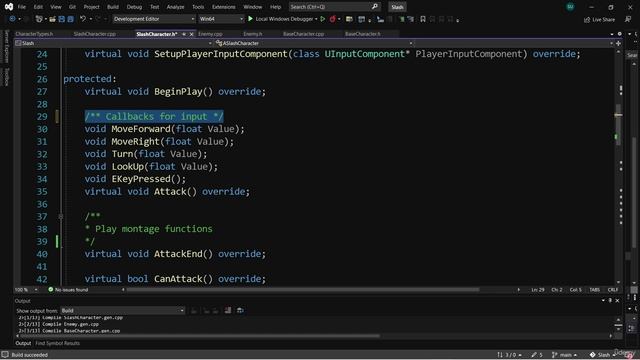Open the Server Explorer side tab

(x=6, y=46)
